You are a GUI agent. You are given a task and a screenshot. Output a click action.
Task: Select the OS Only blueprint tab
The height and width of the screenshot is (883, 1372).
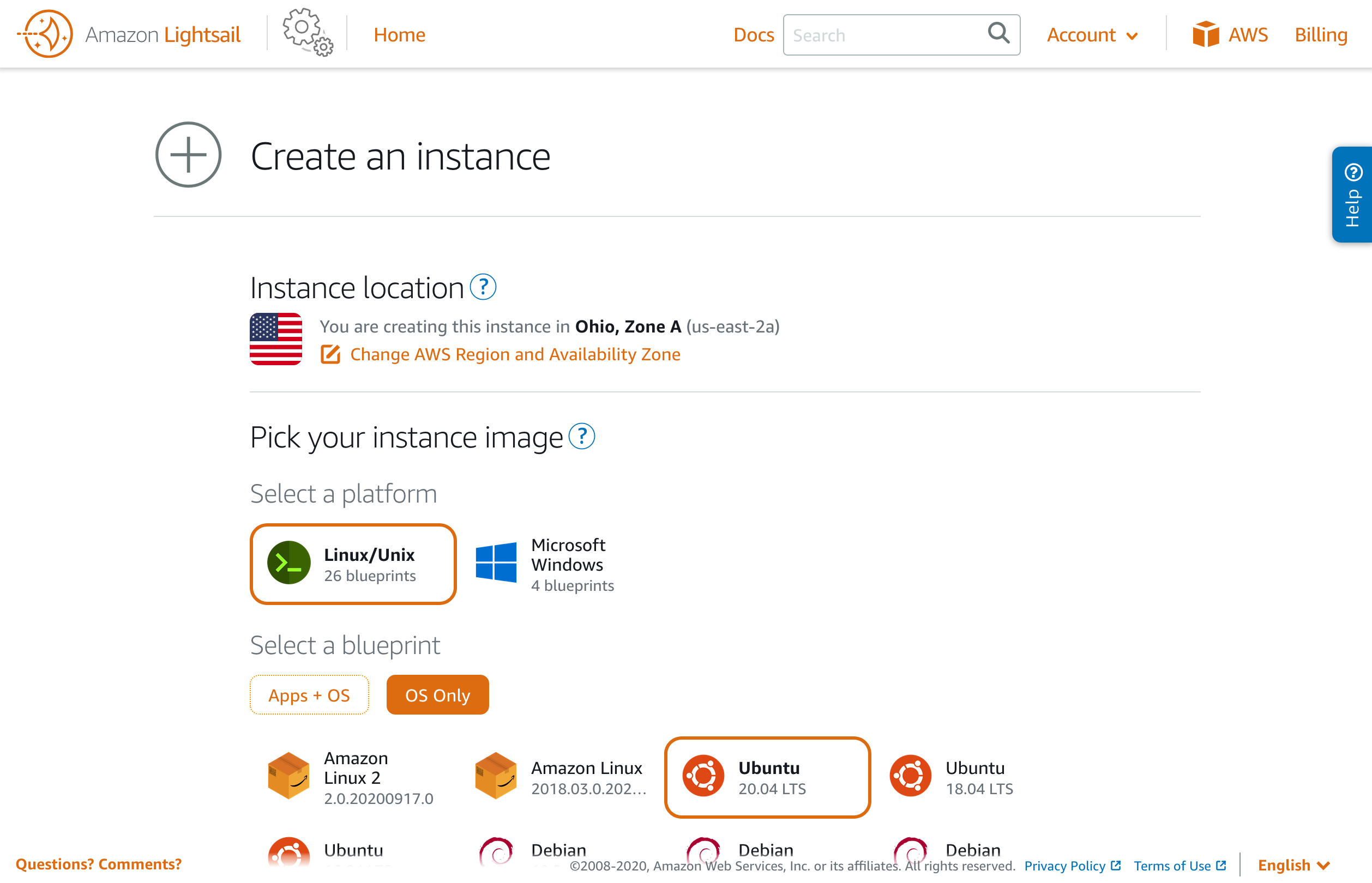437,694
